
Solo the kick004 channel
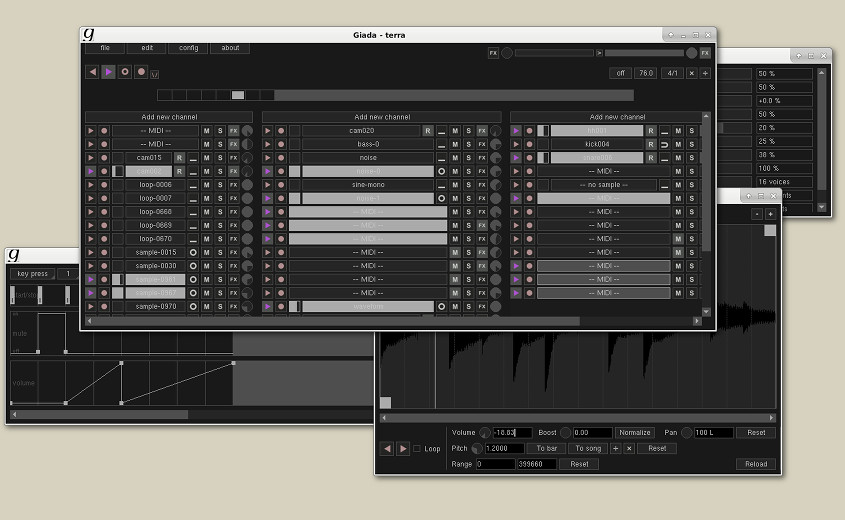pos(691,144)
